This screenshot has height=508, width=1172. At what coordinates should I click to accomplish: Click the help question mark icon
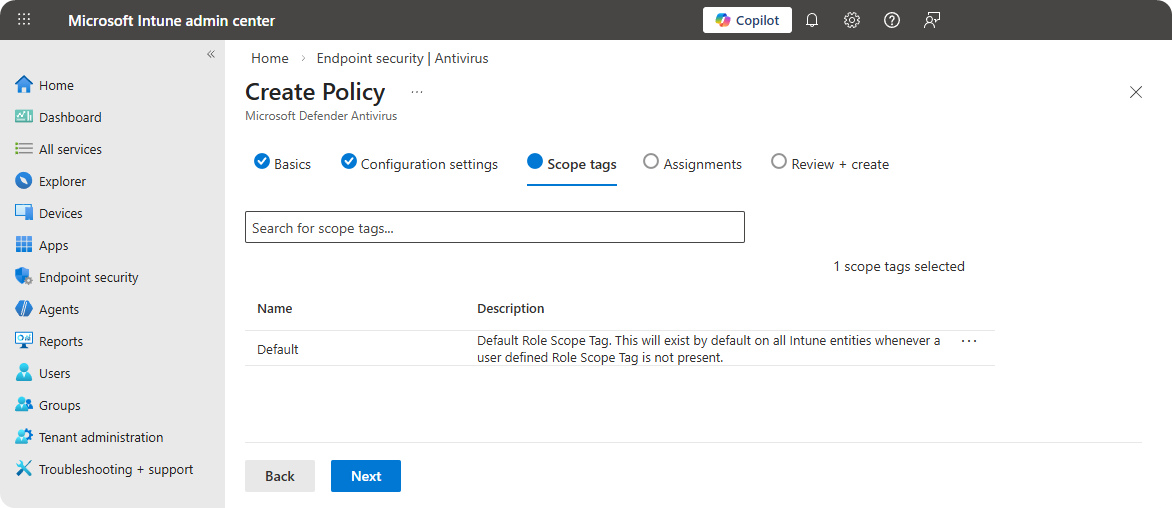click(x=892, y=20)
